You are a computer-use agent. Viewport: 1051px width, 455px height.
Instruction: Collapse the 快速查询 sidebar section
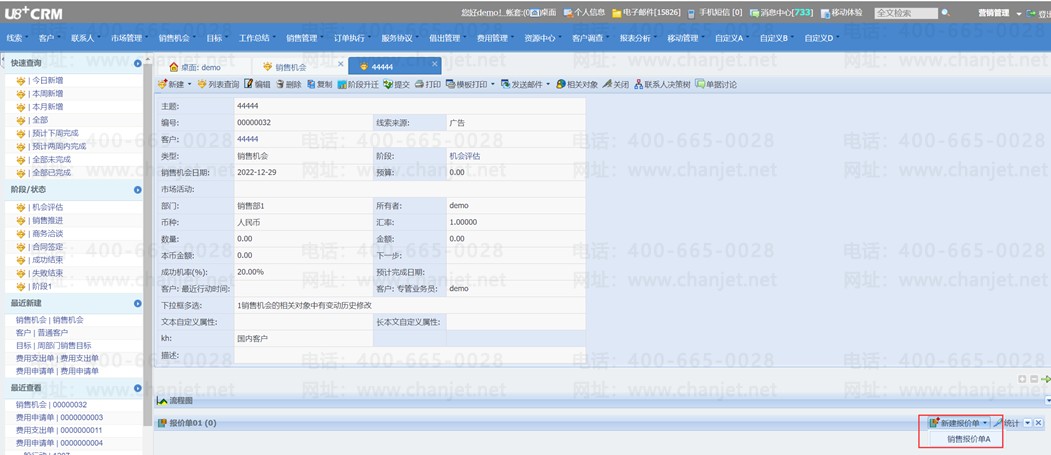(137, 63)
